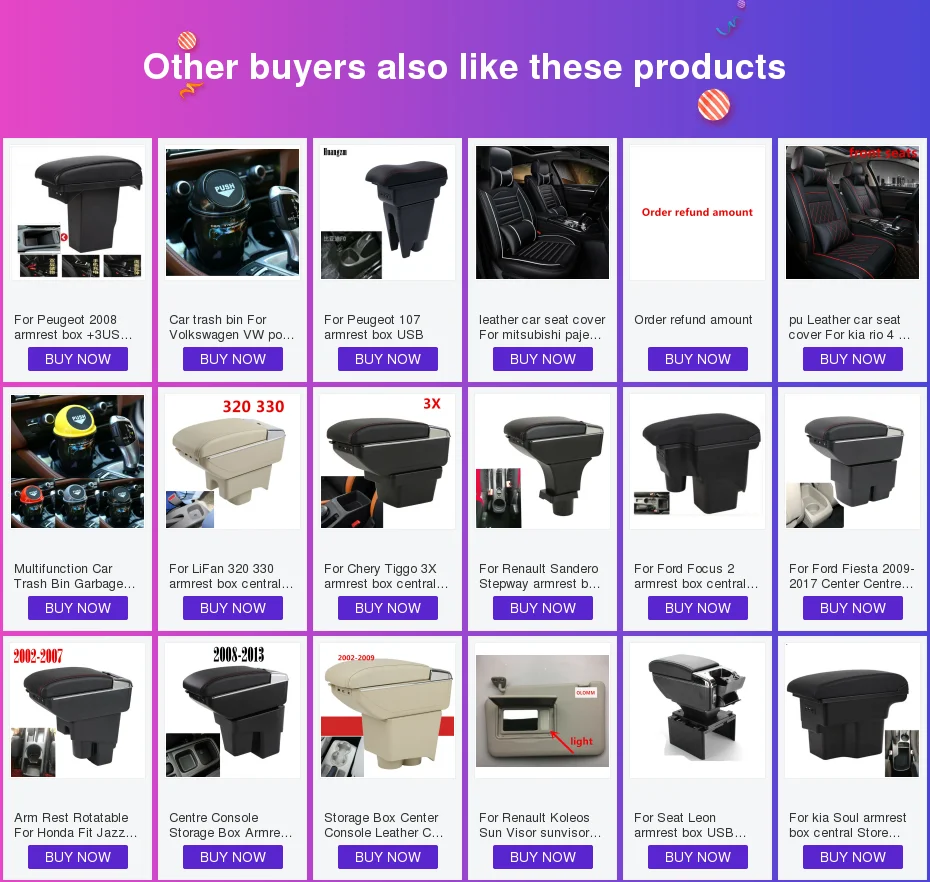Click BUY NOW for 2008-2013 Centre Console box

232,857
